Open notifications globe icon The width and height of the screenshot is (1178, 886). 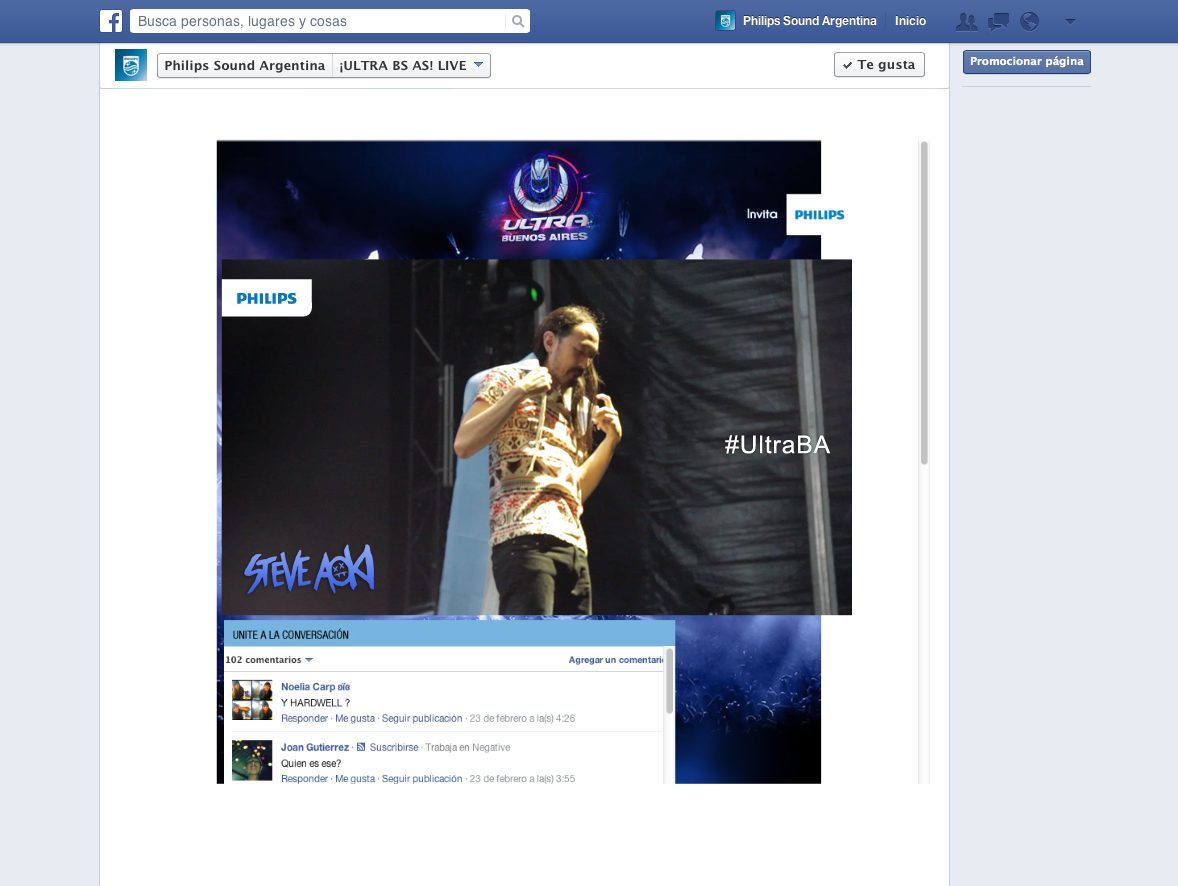[x=1029, y=22]
